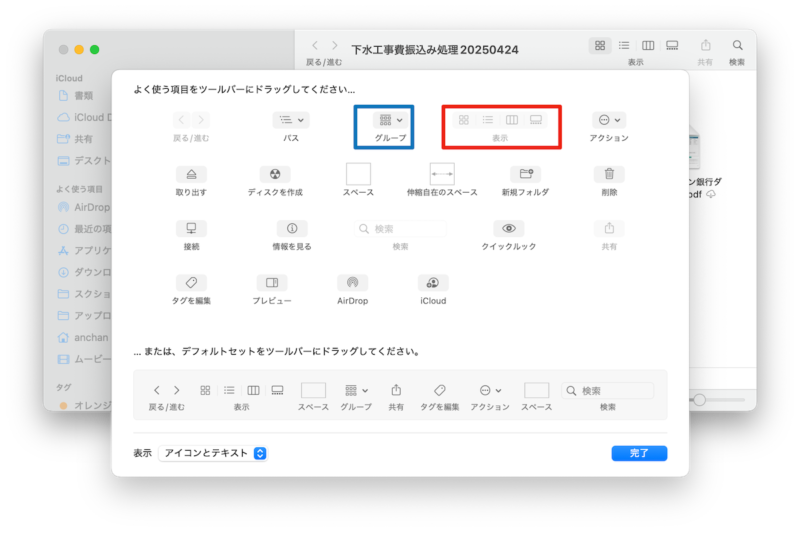Click the 取り出す eject icon
This screenshot has height=534, width=800.
click(191, 174)
